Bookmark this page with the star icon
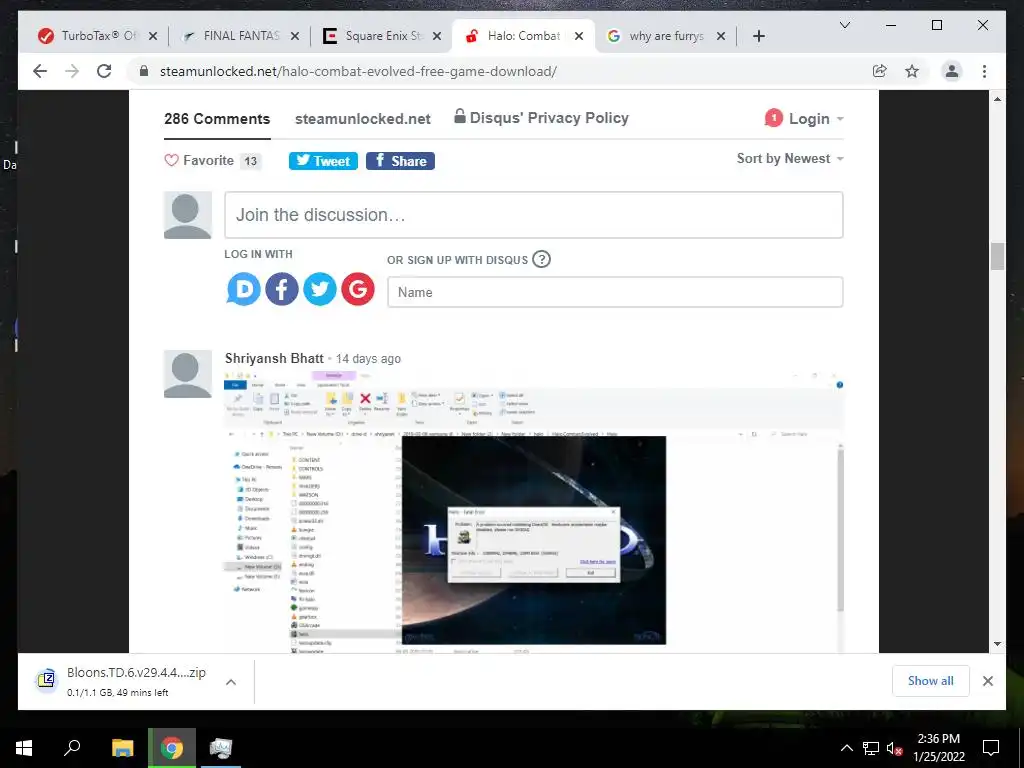The height and width of the screenshot is (768, 1024). pyautogui.click(x=912, y=71)
